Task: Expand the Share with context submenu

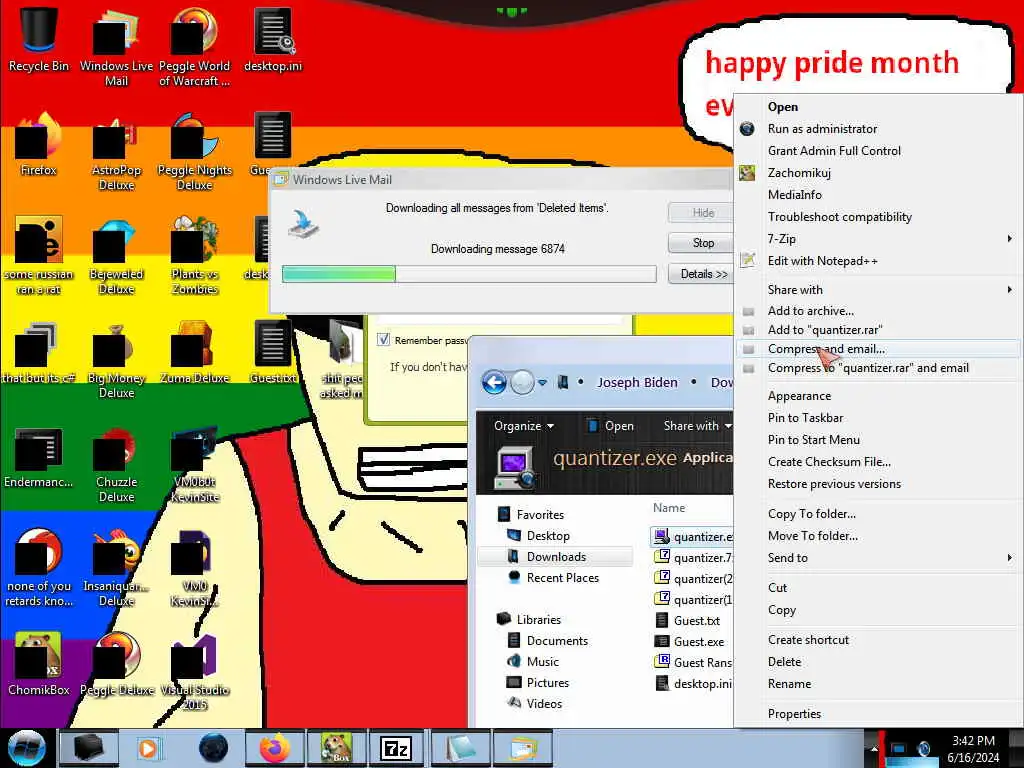Action: (x=880, y=289)
